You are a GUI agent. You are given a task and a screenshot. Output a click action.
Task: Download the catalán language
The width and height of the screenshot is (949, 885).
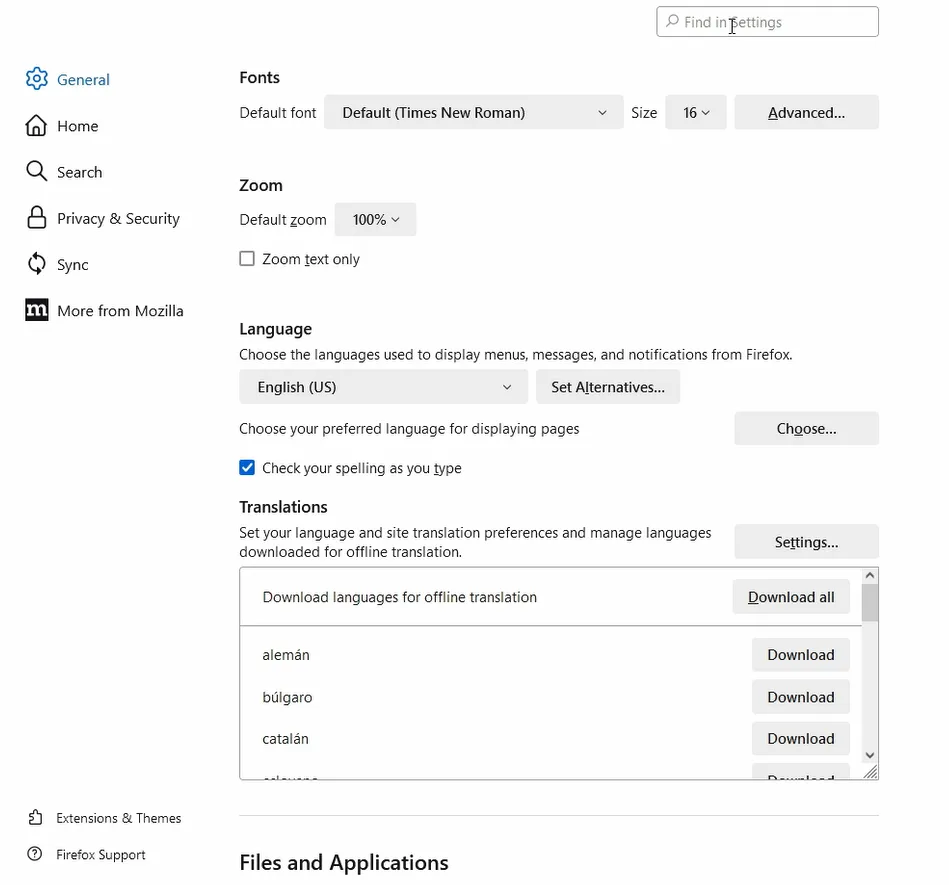click(x=801, y=739)
